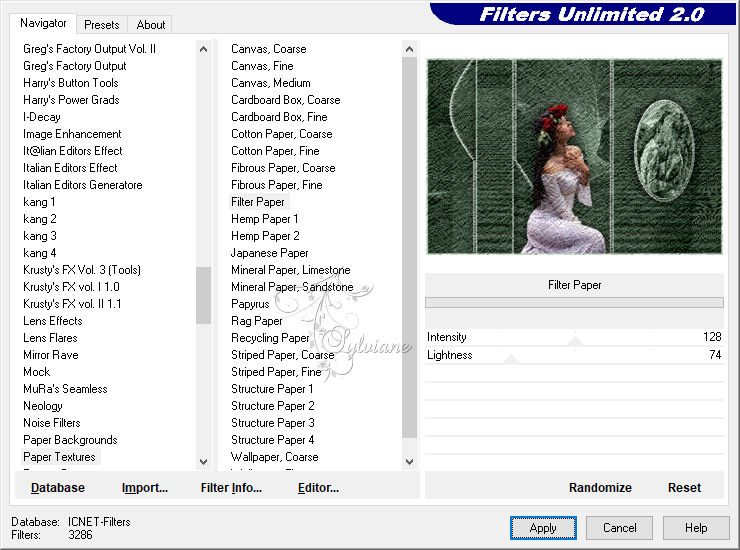
Task: Open the Database menu button
Action: coord(58,488)
